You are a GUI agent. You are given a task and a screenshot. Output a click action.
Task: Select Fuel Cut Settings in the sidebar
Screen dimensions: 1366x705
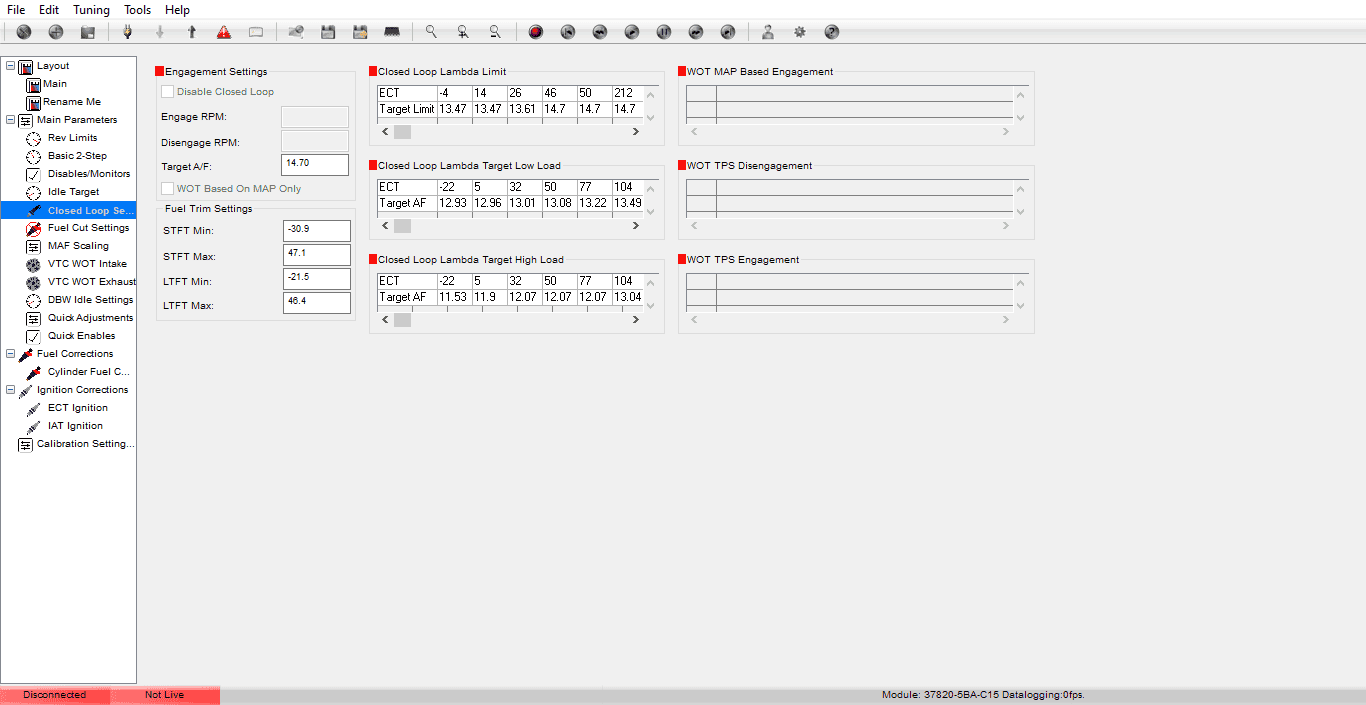pyautogui.click(x=89, y=227)
